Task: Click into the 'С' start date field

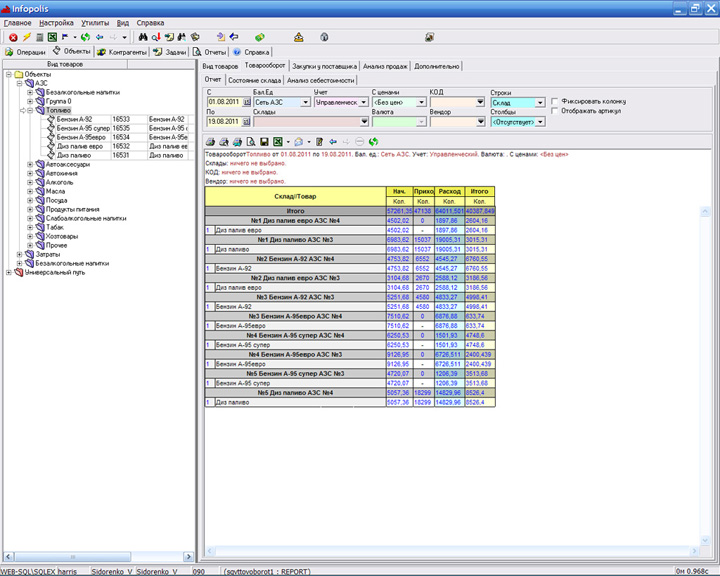Action: 225,102
